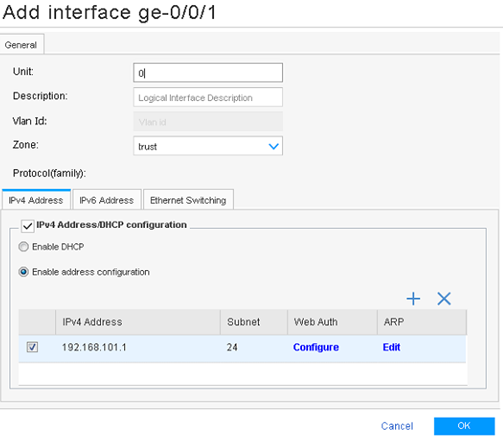Image resolution: width=503 pixels, height=441 pixels.
Task: Click the plus icon to add an address
Action: [x=413, y=299]
